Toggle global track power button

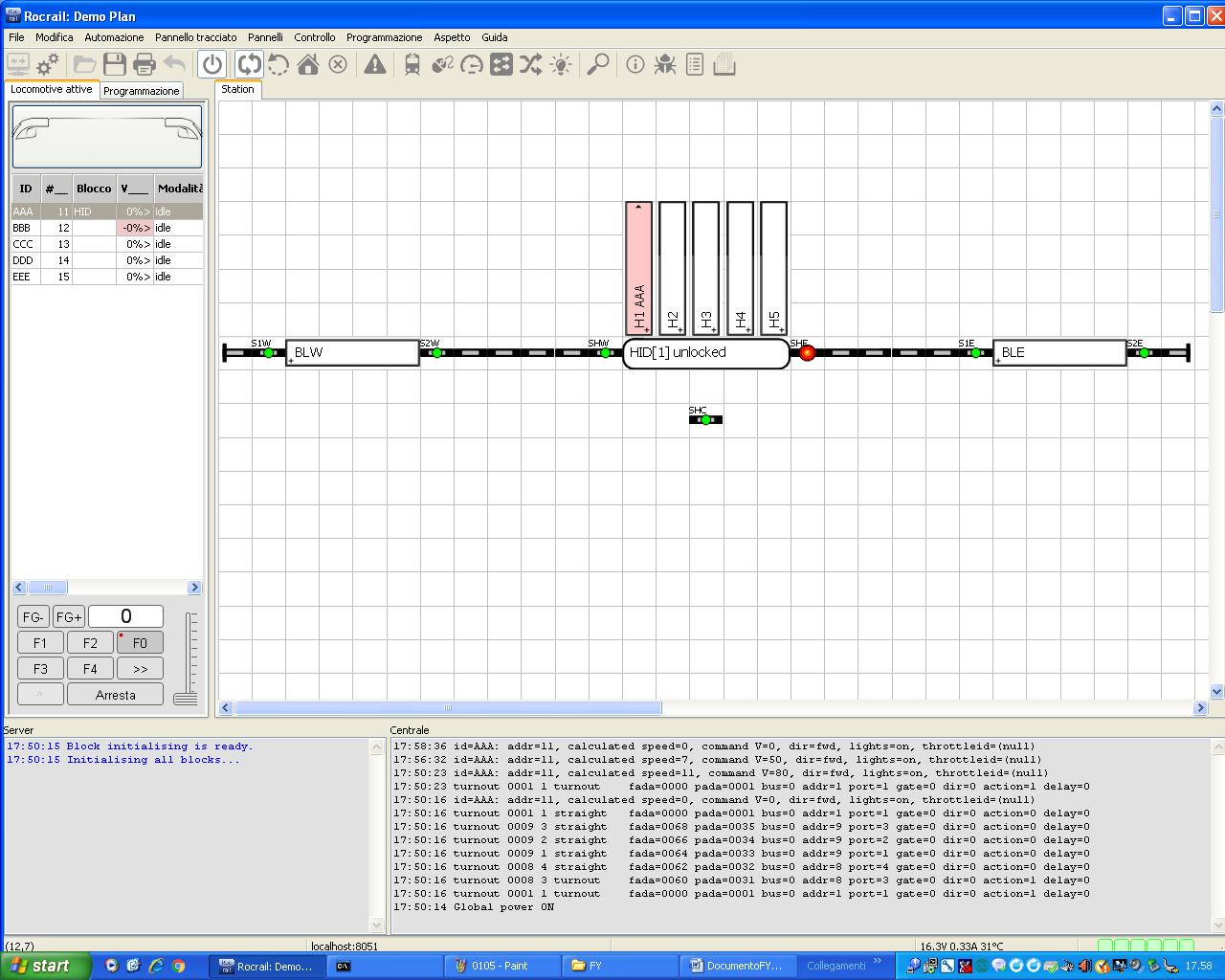click(212, 64)
